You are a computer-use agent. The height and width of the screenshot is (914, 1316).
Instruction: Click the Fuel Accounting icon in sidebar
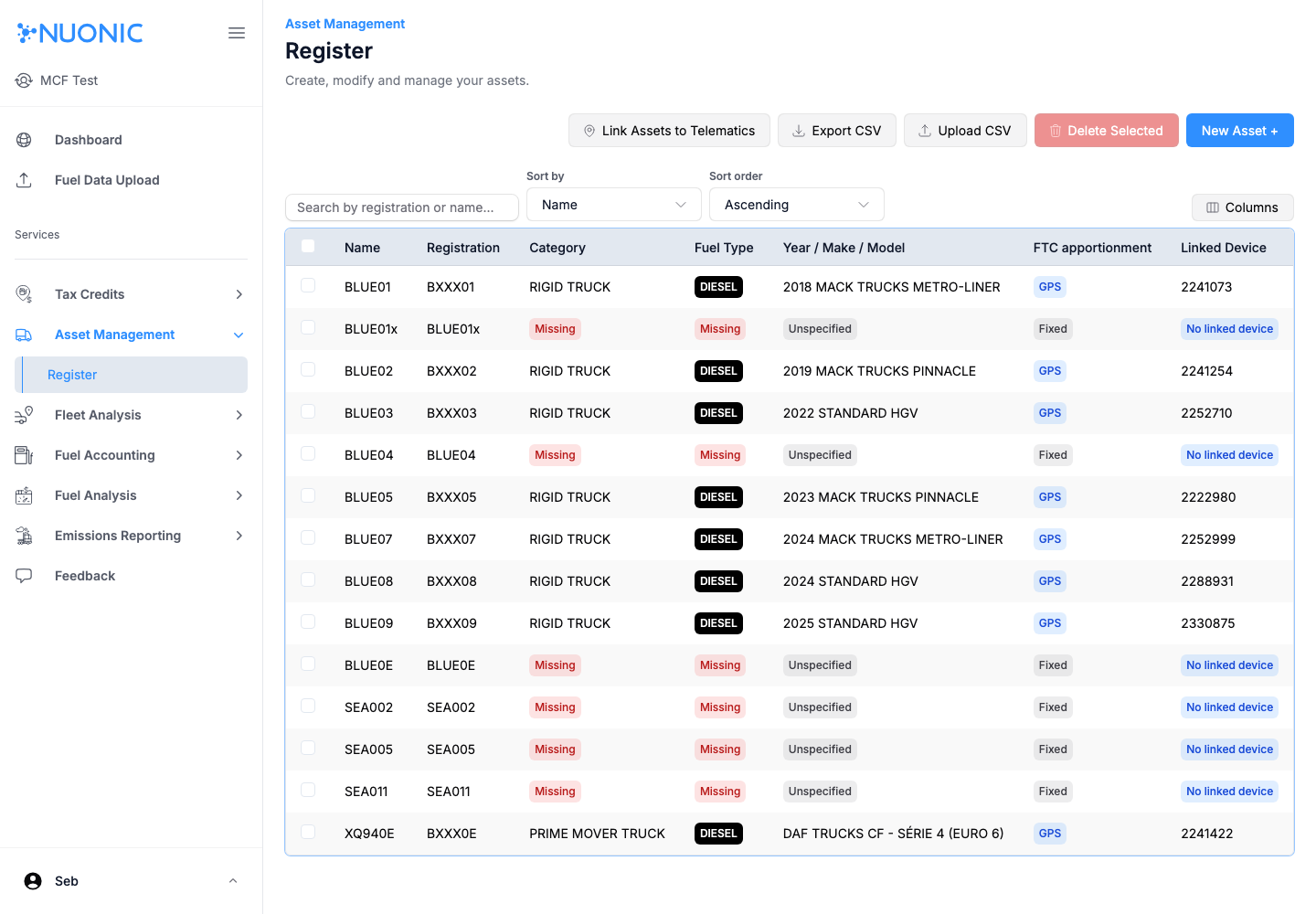pyautogui.click(x=23, y=454)
